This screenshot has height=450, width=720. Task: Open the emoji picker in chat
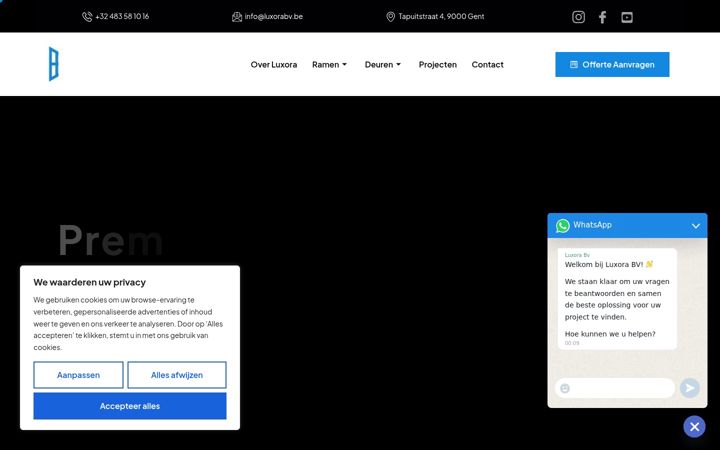click(x=565, y=388)
